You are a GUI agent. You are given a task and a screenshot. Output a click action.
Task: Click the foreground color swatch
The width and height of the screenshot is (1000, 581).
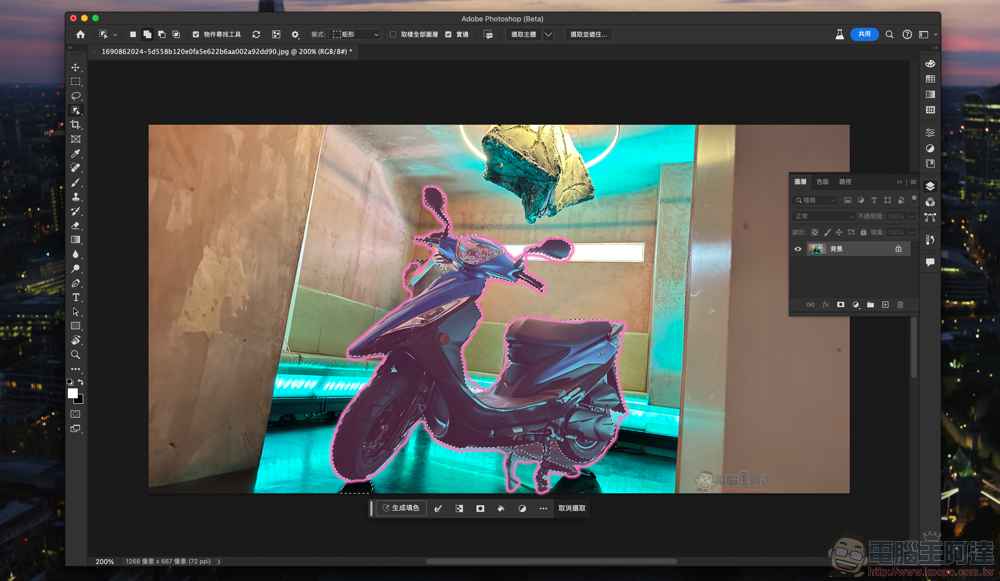tap(72, 393)
